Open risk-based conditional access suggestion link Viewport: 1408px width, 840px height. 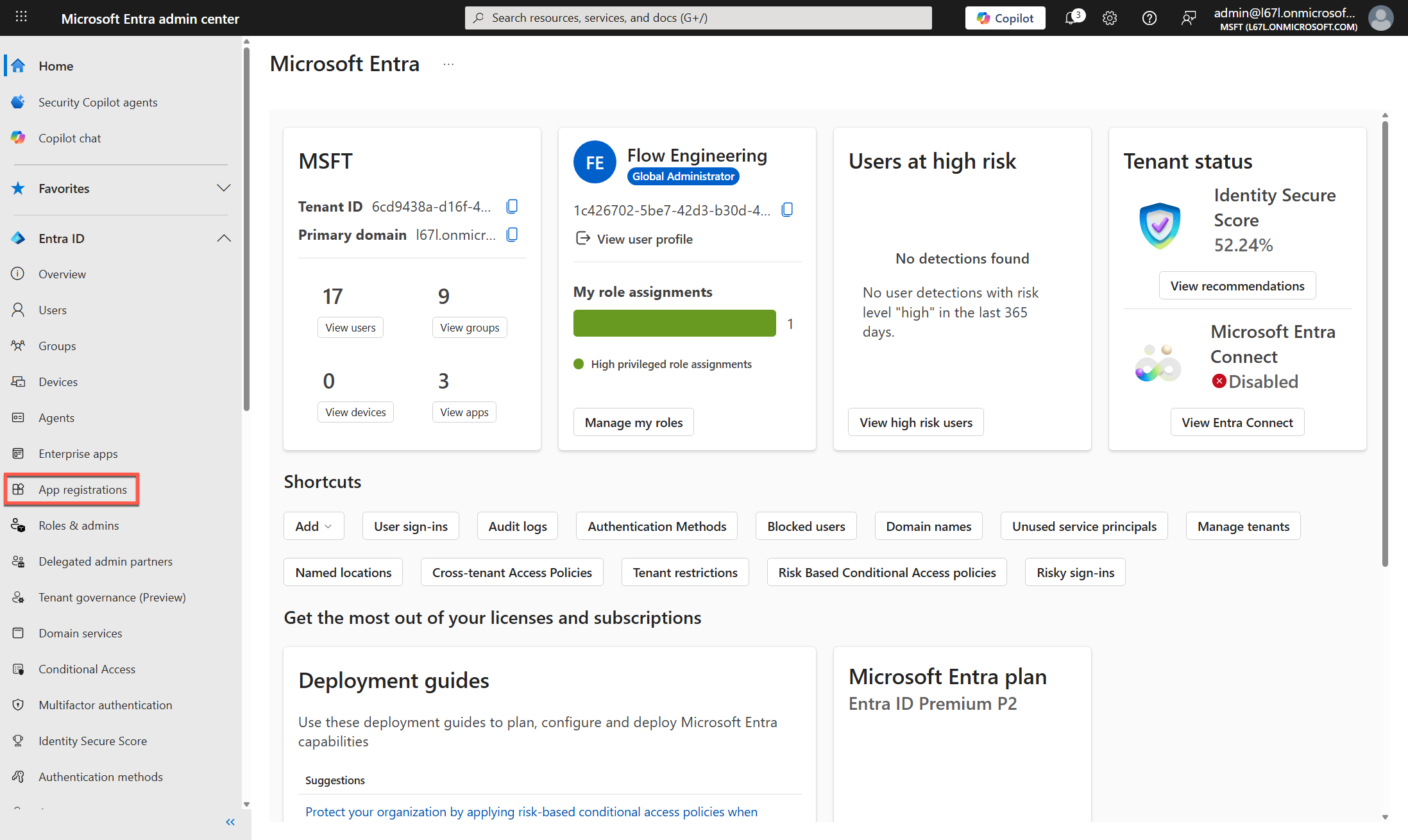click(531, 811)
